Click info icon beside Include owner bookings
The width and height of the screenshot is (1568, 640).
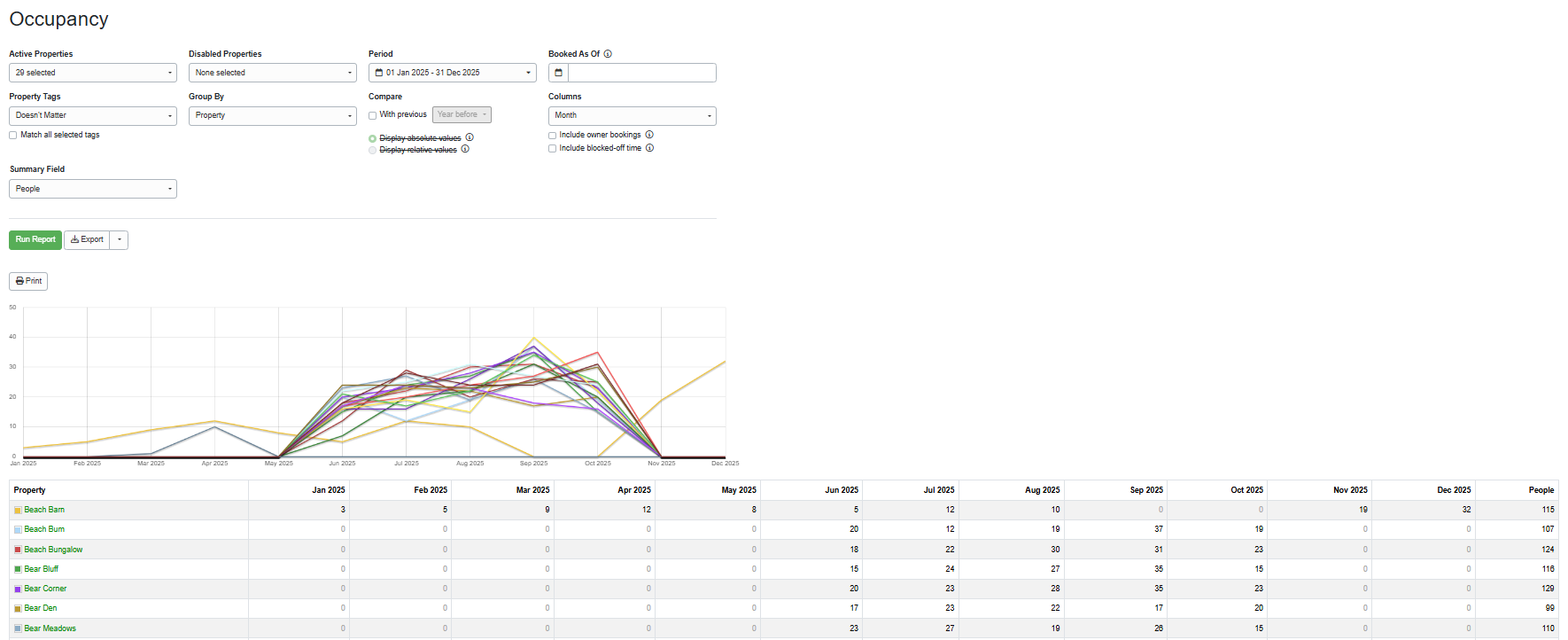tap(649, 135)
